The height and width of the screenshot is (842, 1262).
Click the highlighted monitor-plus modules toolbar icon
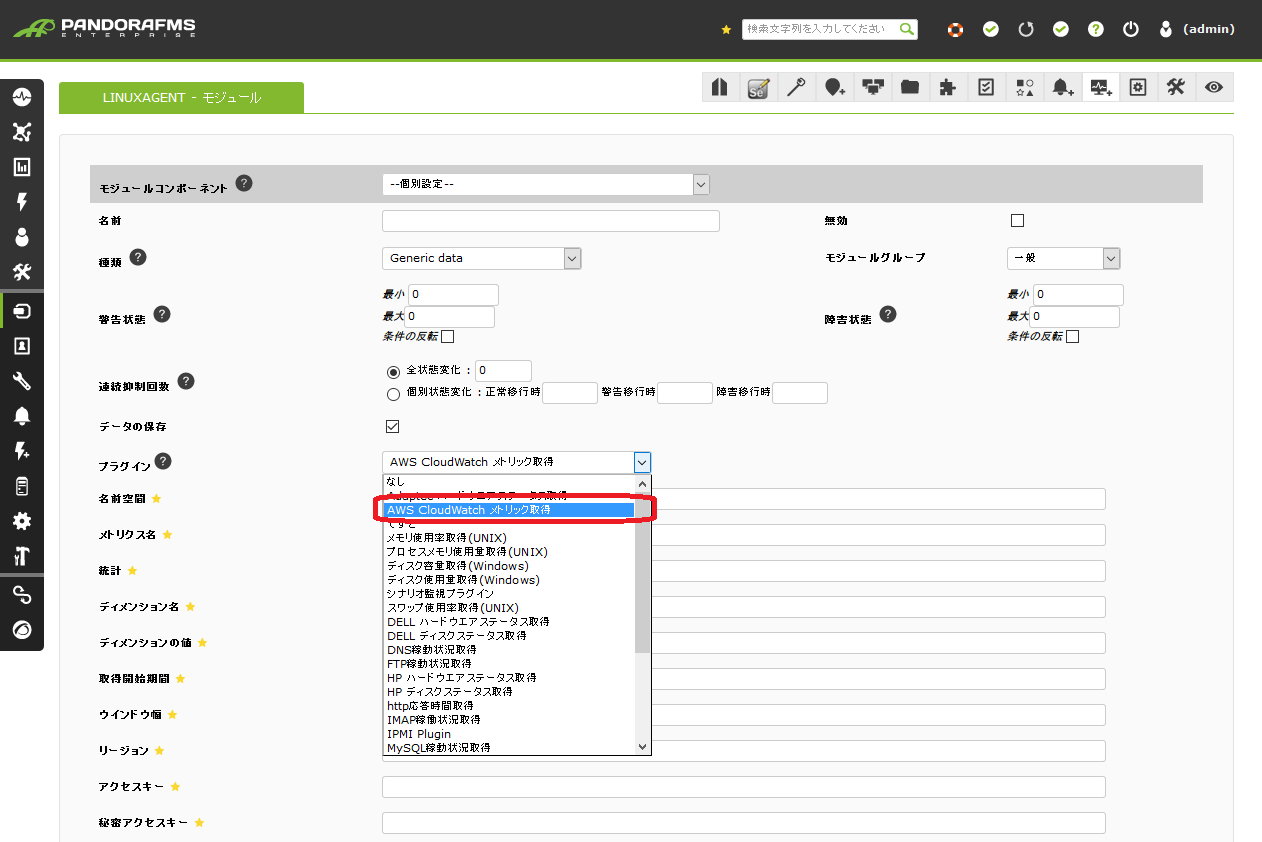[1100, 87]
